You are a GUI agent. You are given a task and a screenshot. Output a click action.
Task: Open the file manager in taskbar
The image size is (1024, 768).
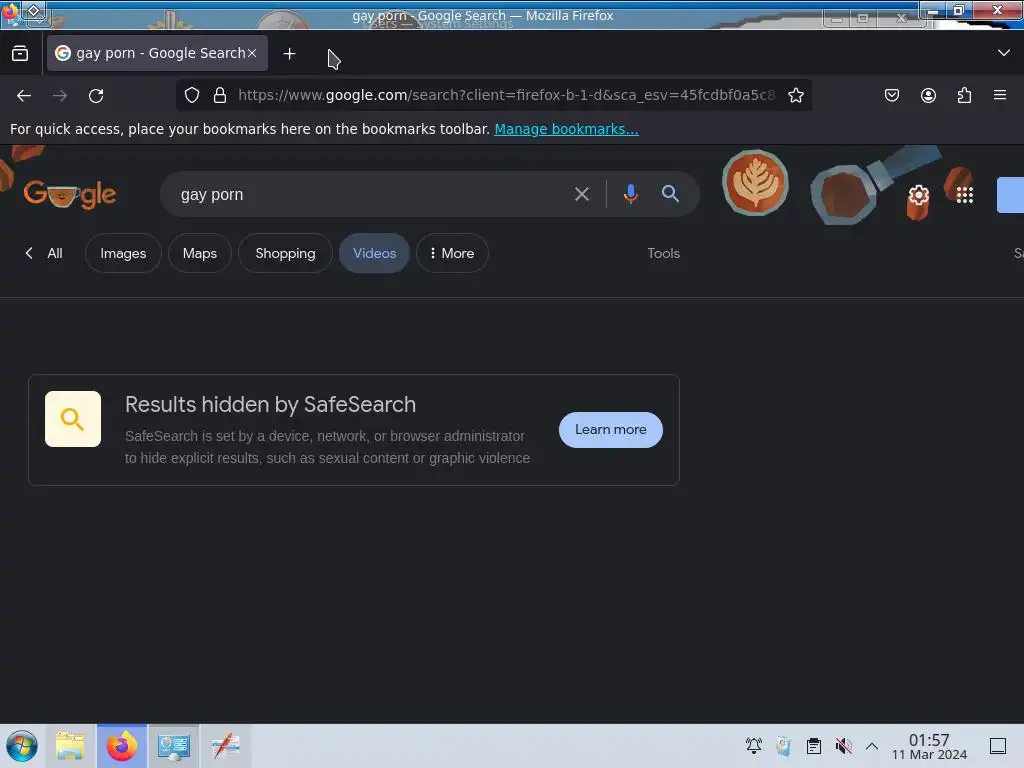(70, 746)
